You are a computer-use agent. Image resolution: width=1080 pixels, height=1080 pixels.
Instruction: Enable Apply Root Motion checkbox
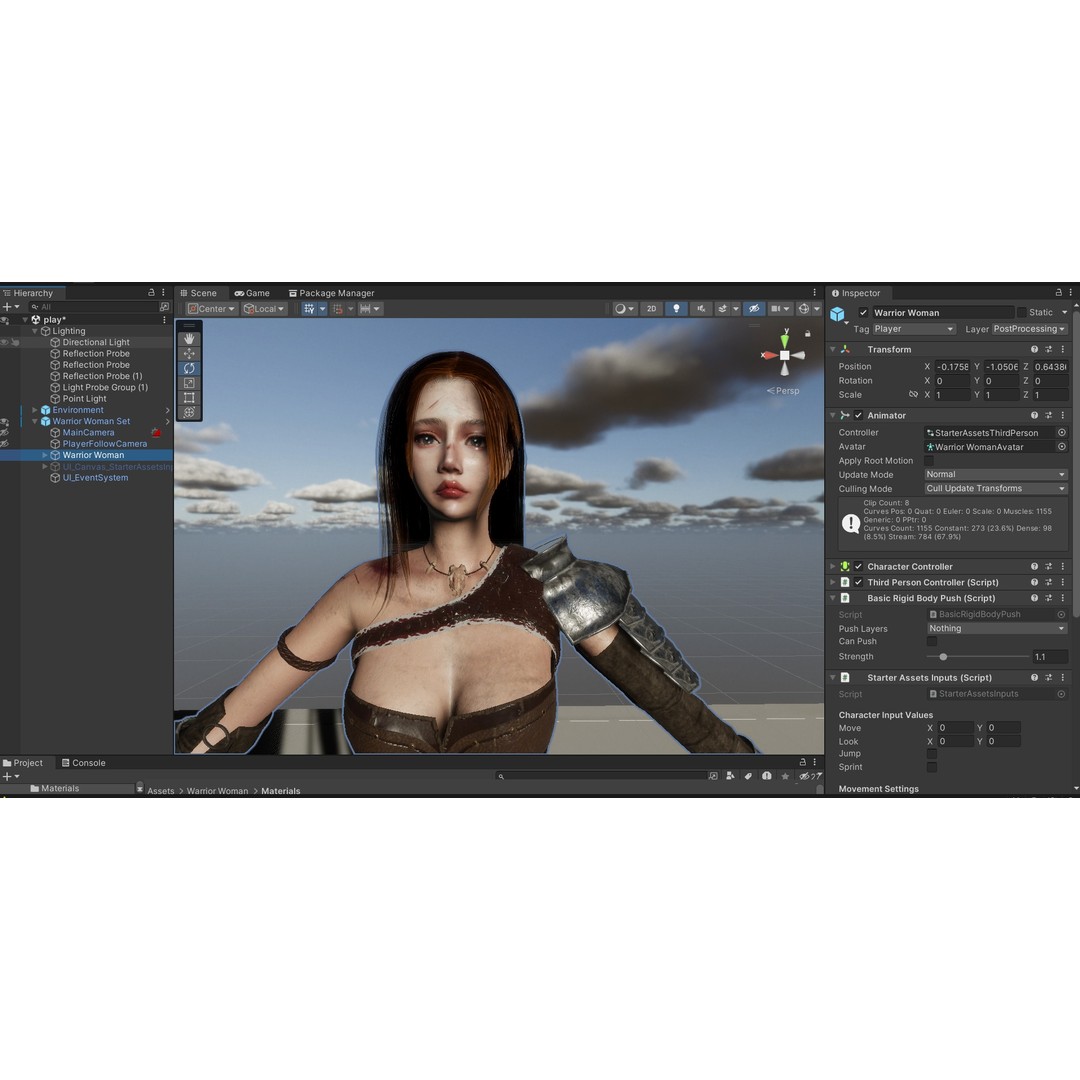pyautogui.click(x=928, y=461)
